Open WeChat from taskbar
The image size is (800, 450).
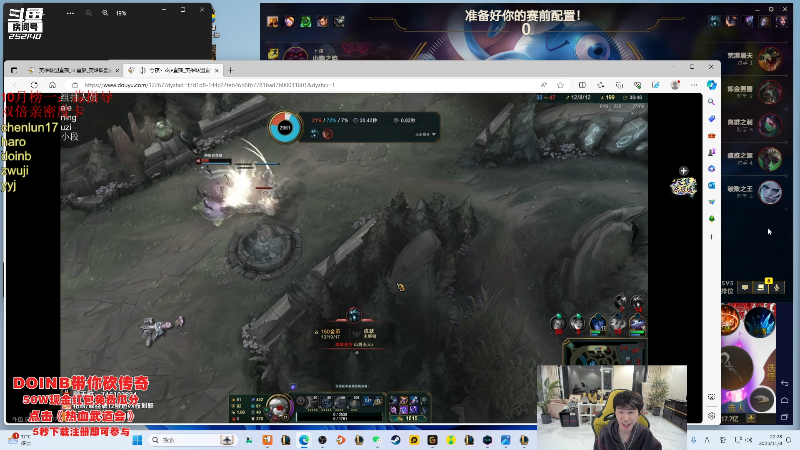377,440
